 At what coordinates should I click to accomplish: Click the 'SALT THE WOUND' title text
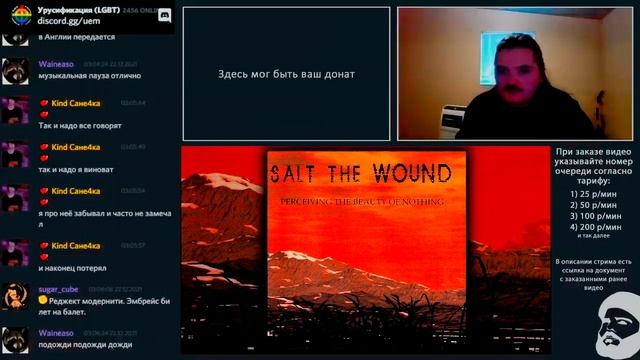(x=361, y=173)
